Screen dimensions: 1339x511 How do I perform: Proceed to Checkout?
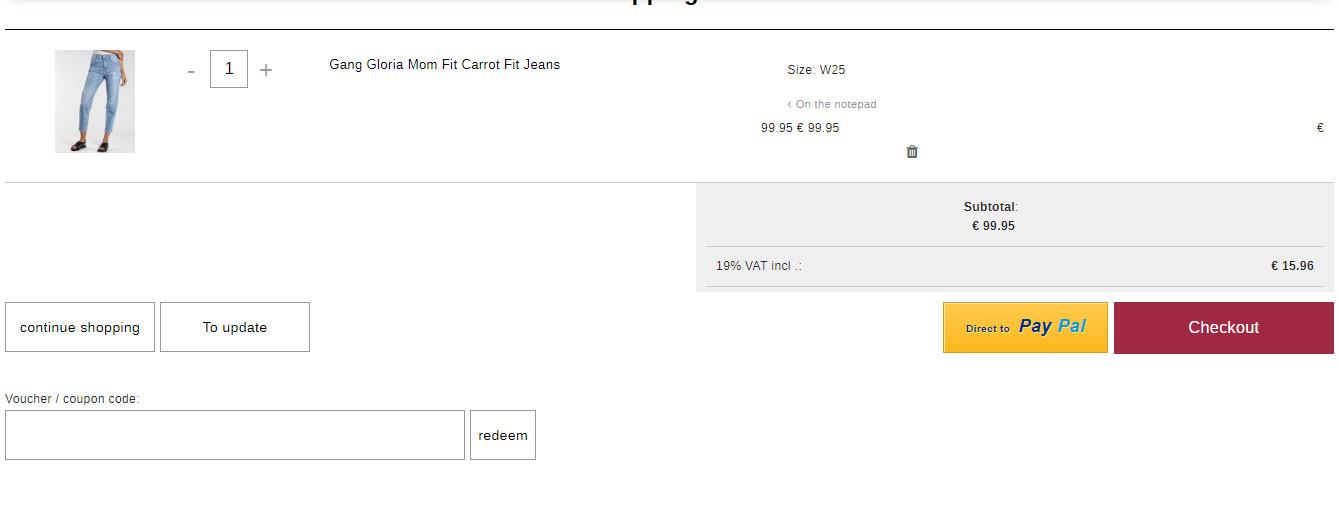point(1223,327)
